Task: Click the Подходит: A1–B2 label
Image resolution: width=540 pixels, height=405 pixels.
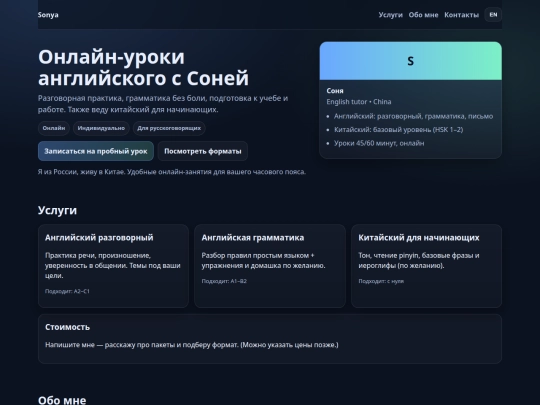Action: [224, 281]
